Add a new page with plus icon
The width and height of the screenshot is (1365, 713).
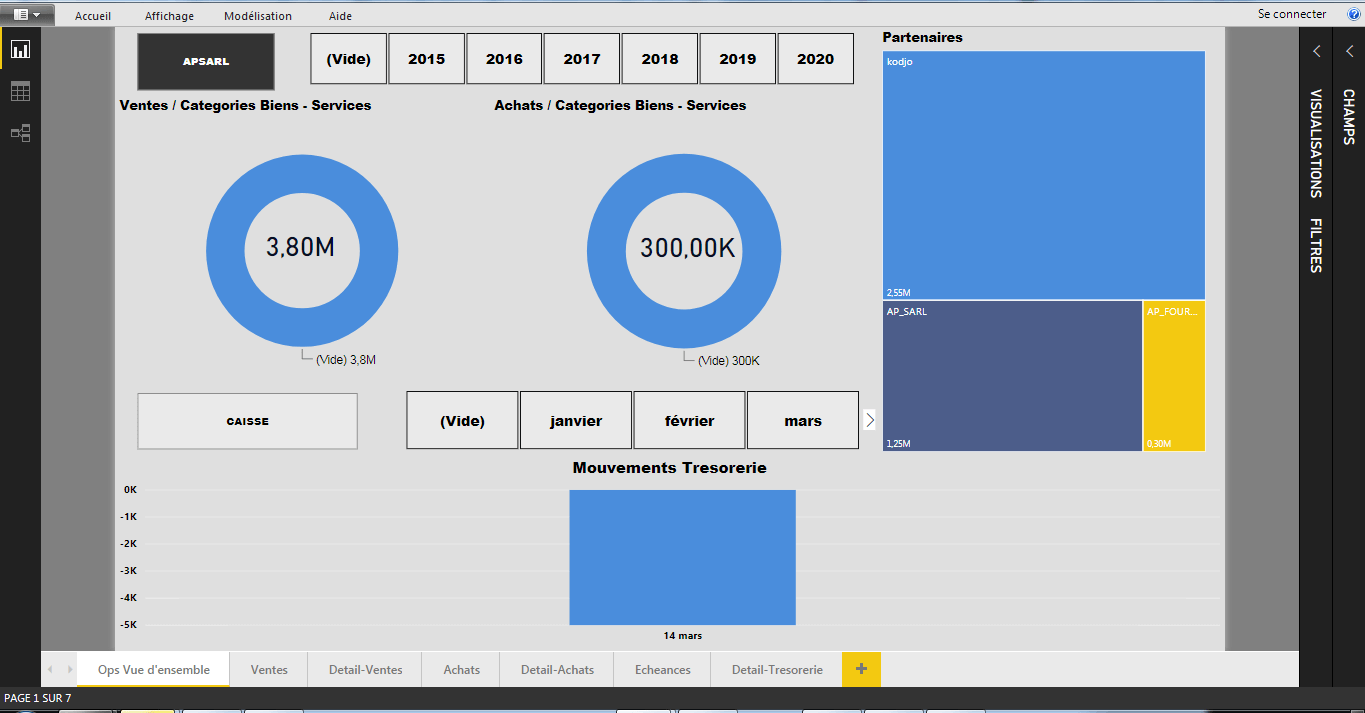(x=861, y=669)
